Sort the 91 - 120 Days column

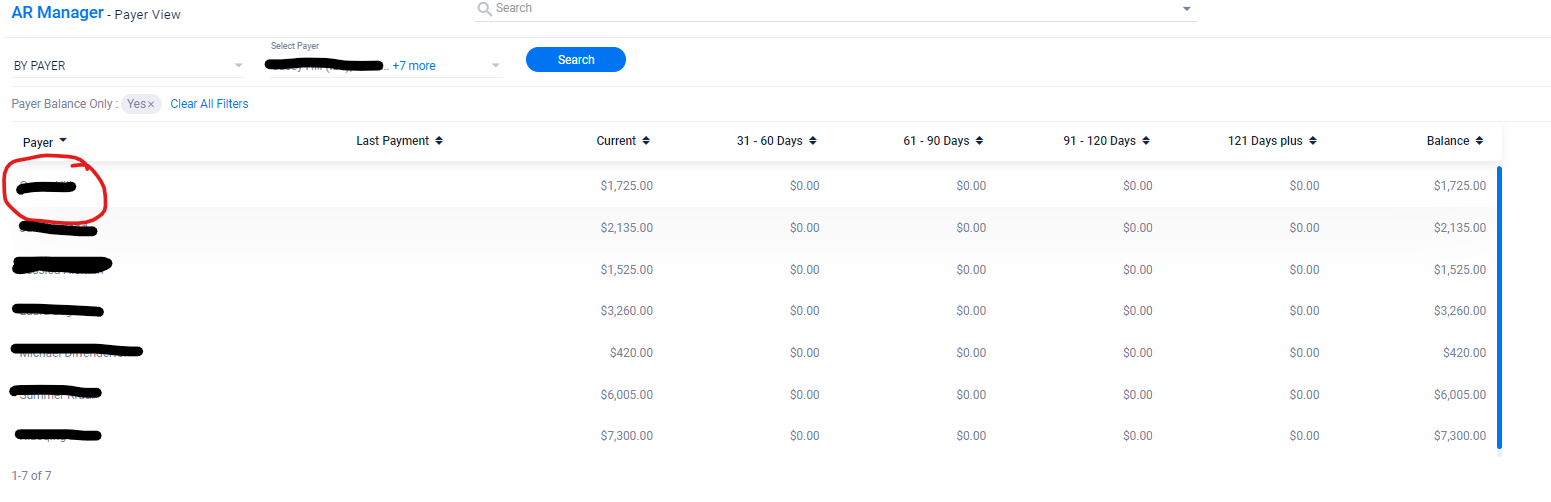click(1146, 141)
